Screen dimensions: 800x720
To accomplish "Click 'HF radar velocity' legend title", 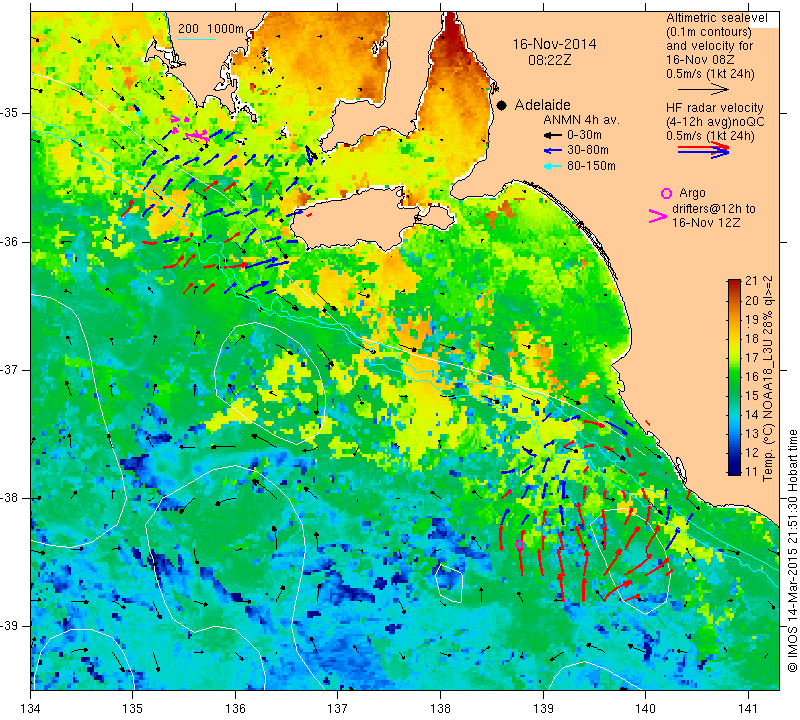I will click(715, 108).
